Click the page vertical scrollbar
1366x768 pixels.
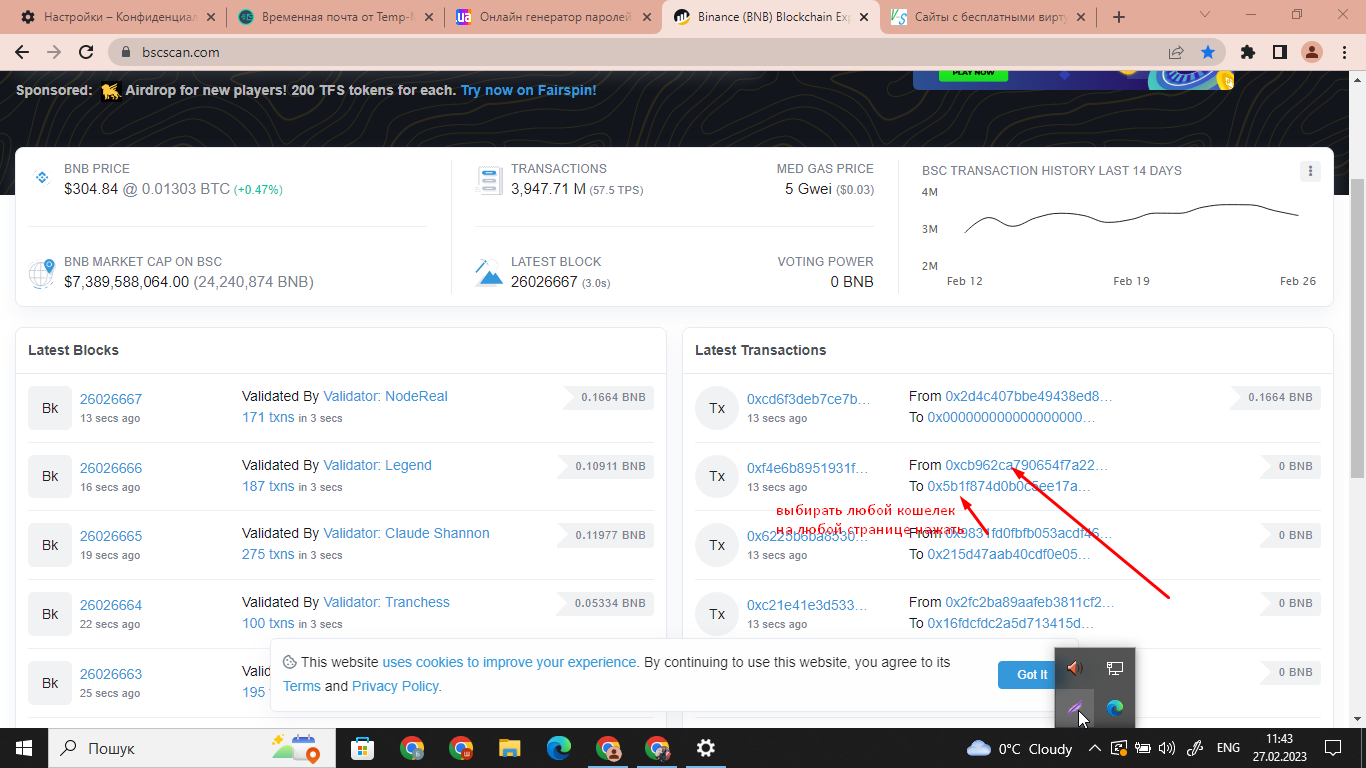coord(1357,330)
